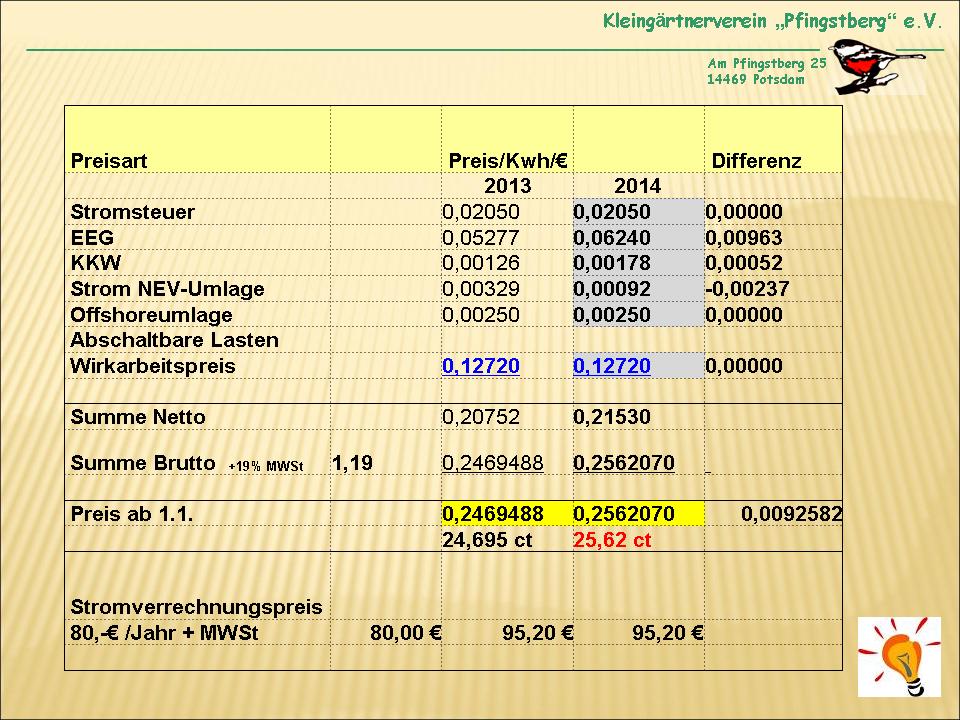This screenshot has height=720, width=960.
Task: Select the Wirkarbeitspreis row label
Action: coord(153,366)
